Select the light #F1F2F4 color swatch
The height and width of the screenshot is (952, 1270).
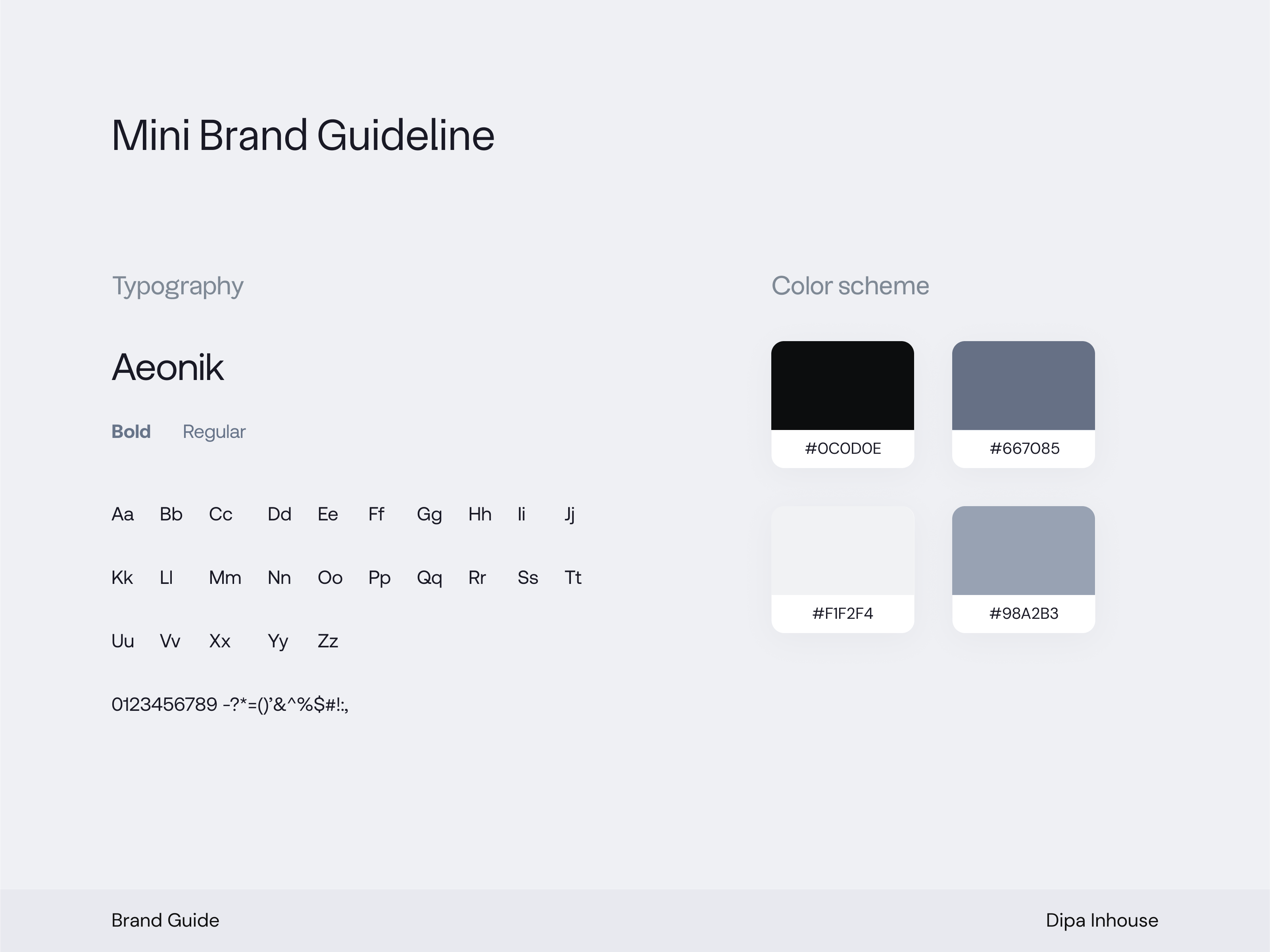click(x=842, y=550)
